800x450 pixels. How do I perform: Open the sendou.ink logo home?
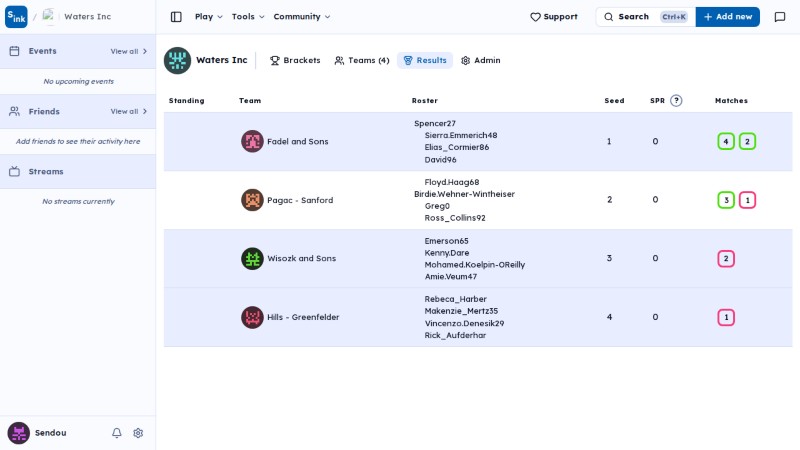tap(16, 17)
